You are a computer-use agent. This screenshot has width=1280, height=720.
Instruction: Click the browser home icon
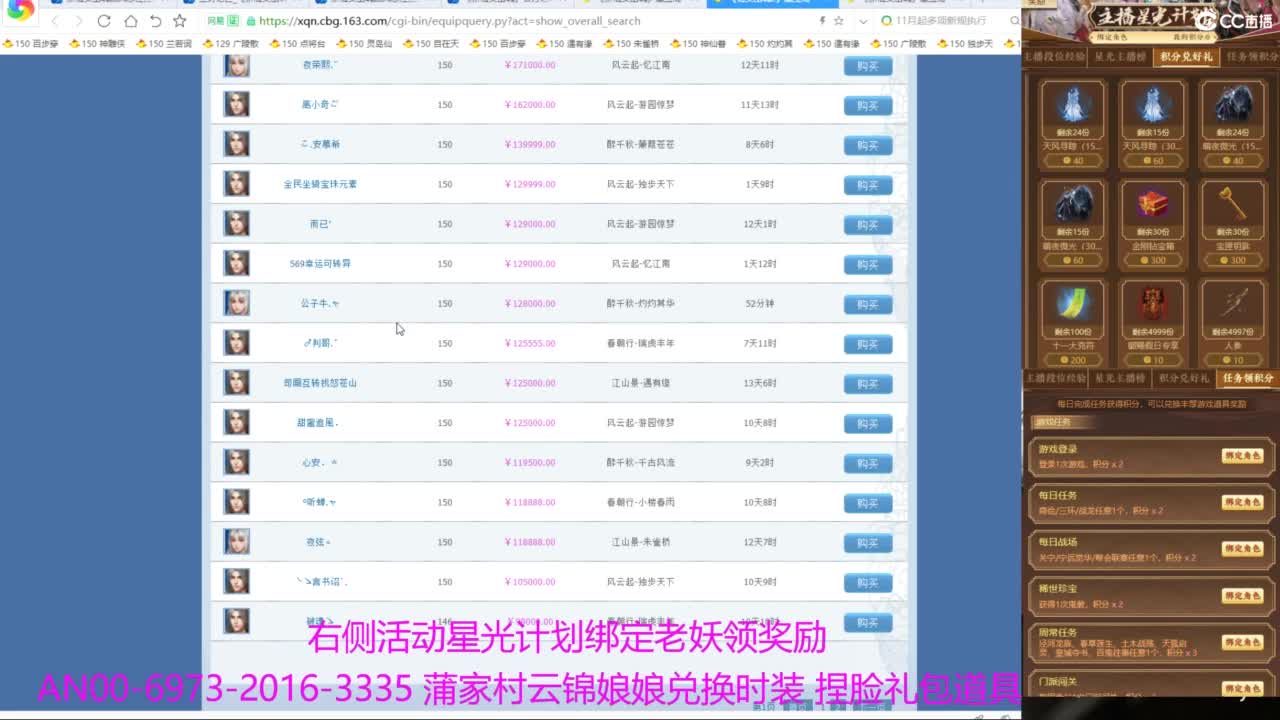(132, 21)
